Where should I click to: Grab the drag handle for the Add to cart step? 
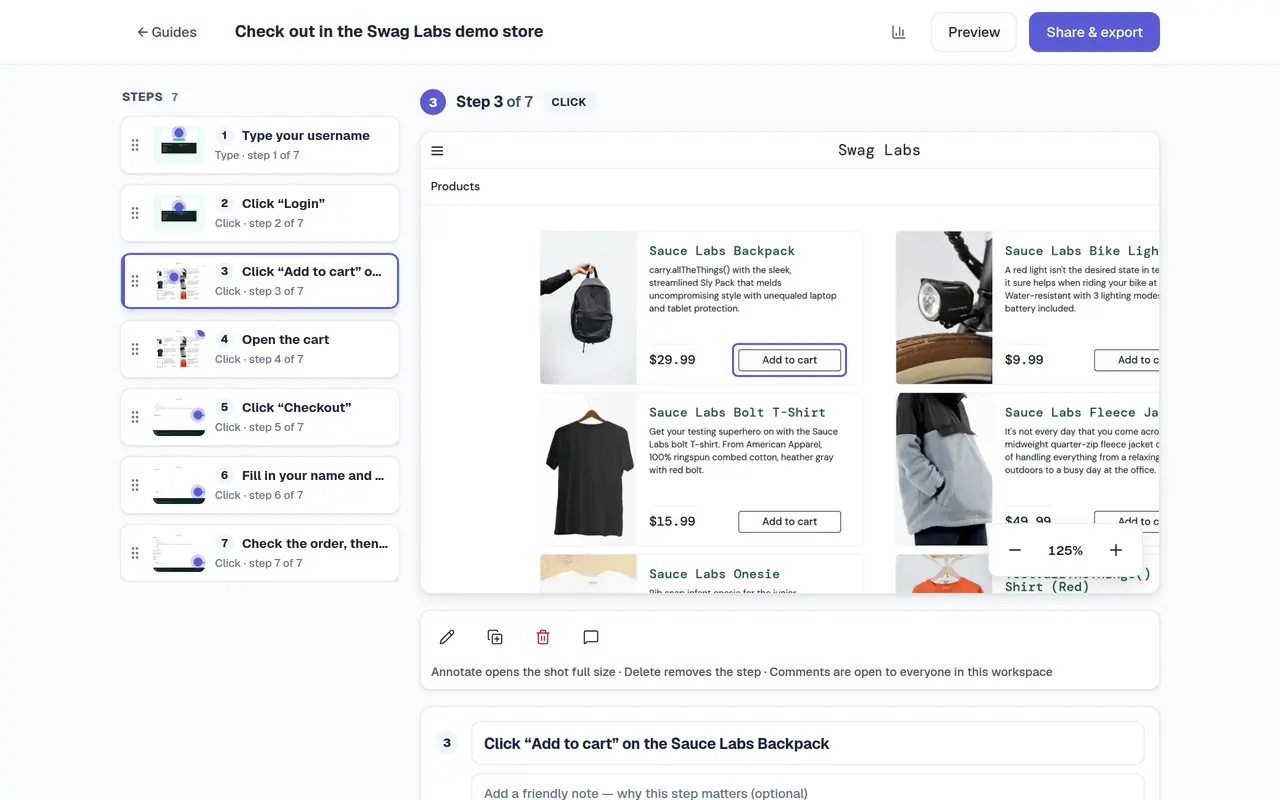pos(135,281)
